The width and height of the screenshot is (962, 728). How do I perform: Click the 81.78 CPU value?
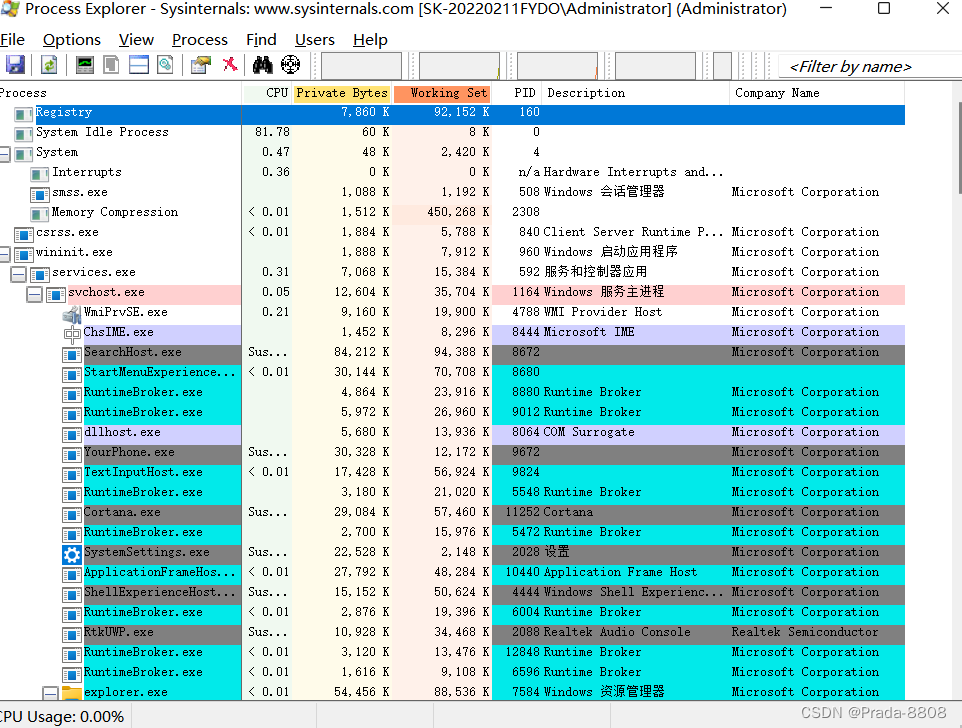[272, 132]
